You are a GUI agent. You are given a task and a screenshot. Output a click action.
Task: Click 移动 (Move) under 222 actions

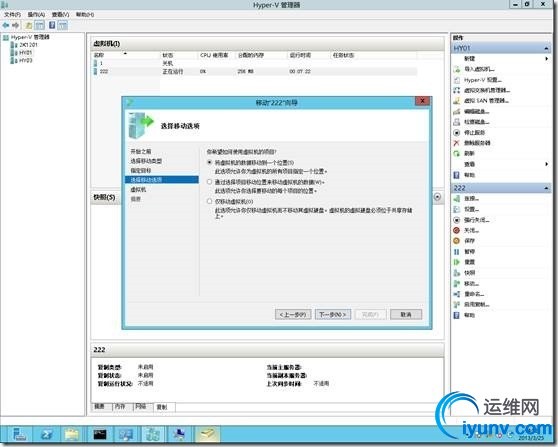point(471,283)
